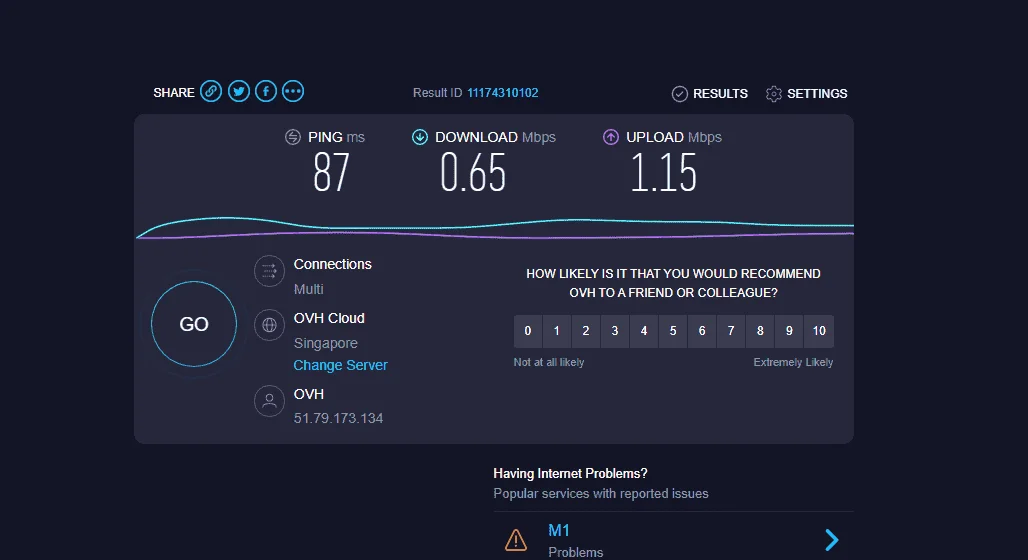
Task: Click the Settings gear icon
Action: click(774, 94)
